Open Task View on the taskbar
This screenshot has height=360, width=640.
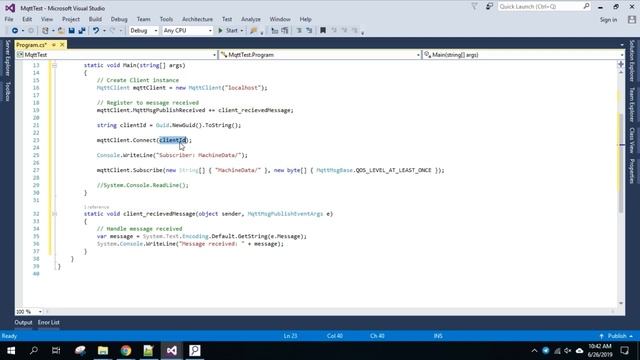tap(56, 351)
